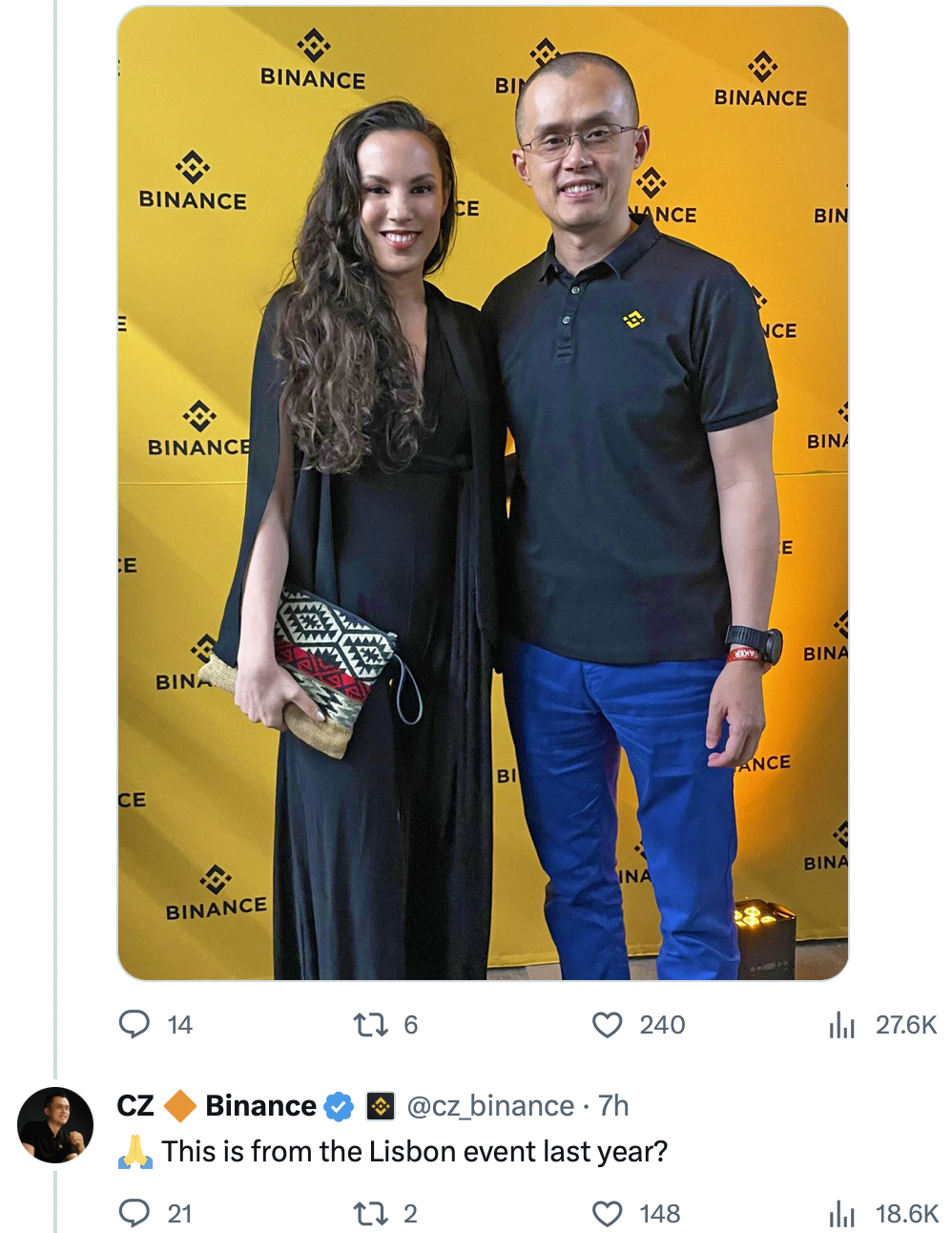Screen dimensions: 952x1233
Task: Retweet the Lisbon event tweet showing 2 retweets
Action: coord(370,1214)
